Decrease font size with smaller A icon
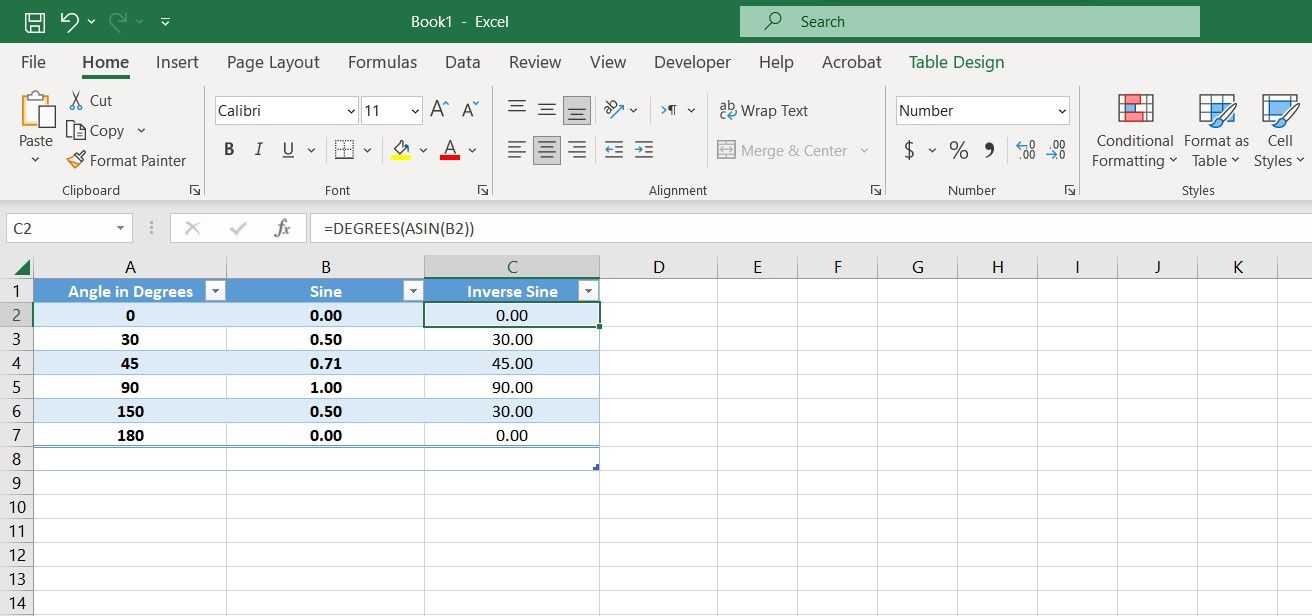1312x616 pixels. pos(471,110)
